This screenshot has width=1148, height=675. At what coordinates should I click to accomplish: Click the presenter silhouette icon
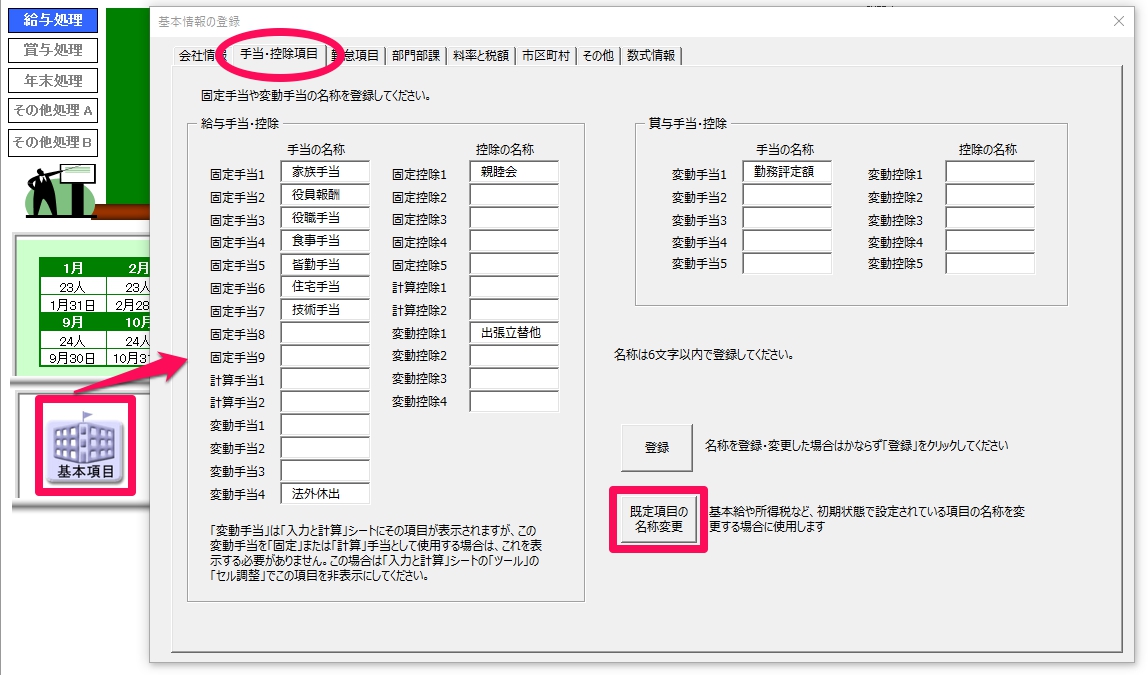pos(61,190)
